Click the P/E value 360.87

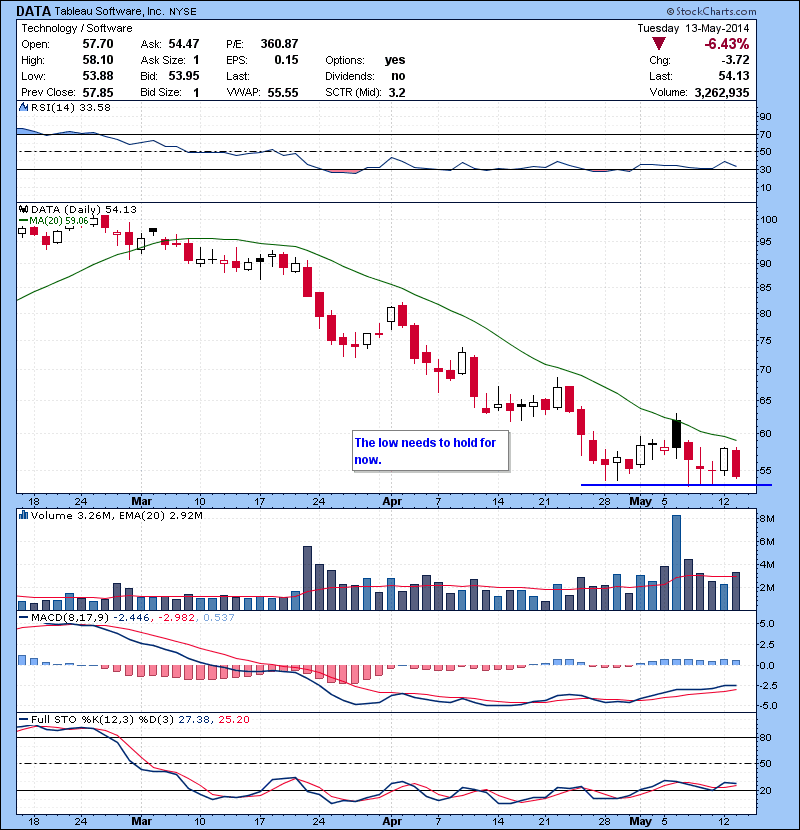click(x=279, y=43)
